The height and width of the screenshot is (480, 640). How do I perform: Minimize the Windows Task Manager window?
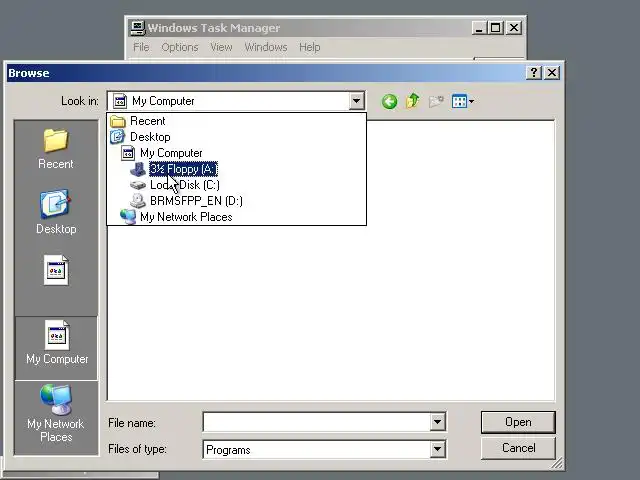pos(479,28)
